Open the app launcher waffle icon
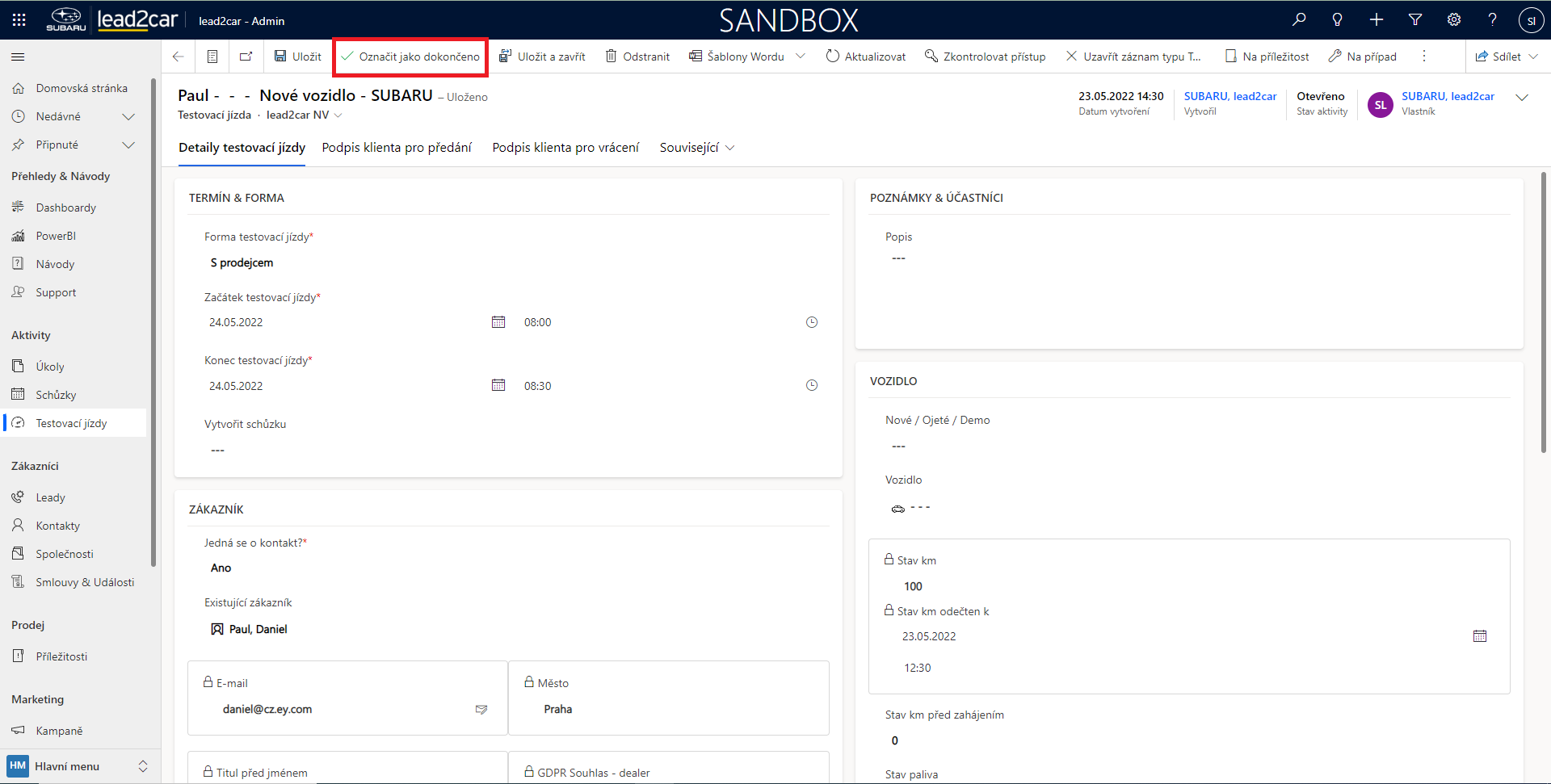The image size is (1551, 784). (x=19, y=20)
